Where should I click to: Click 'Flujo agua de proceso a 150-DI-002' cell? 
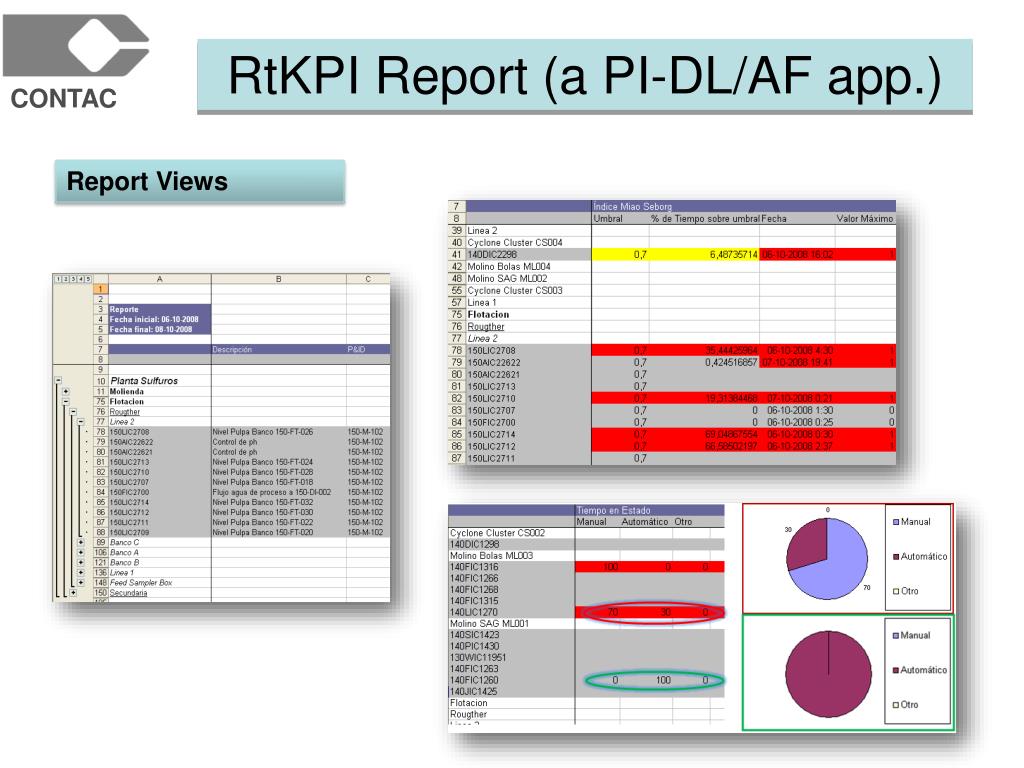tap(272, 492)
